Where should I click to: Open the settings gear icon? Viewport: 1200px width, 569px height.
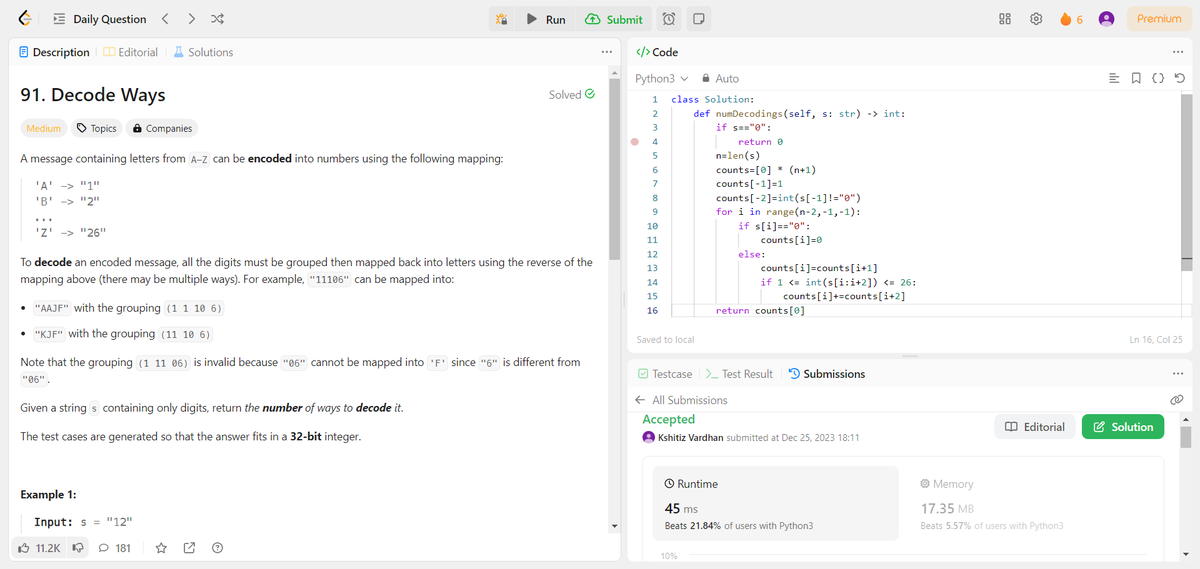(x=1037, y=19)
